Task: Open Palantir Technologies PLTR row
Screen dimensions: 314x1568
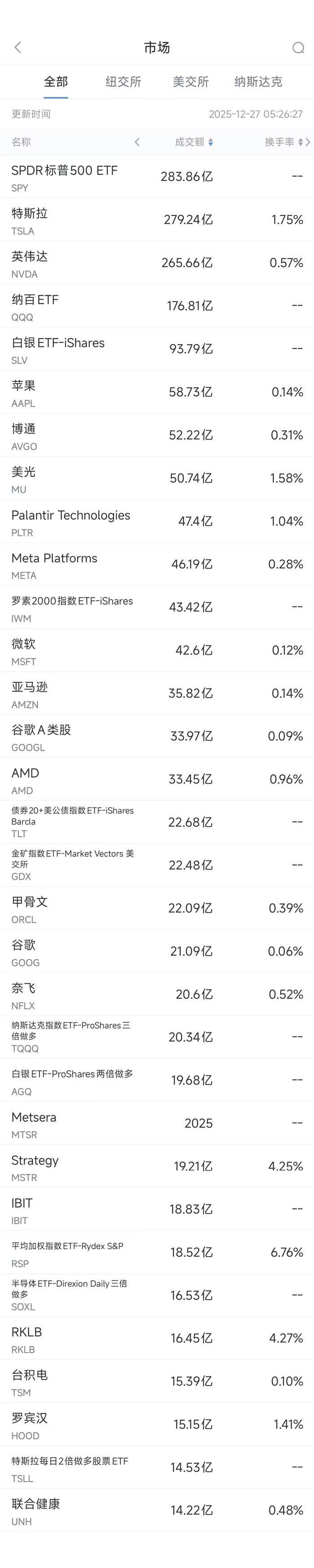Action: point(157,521)
